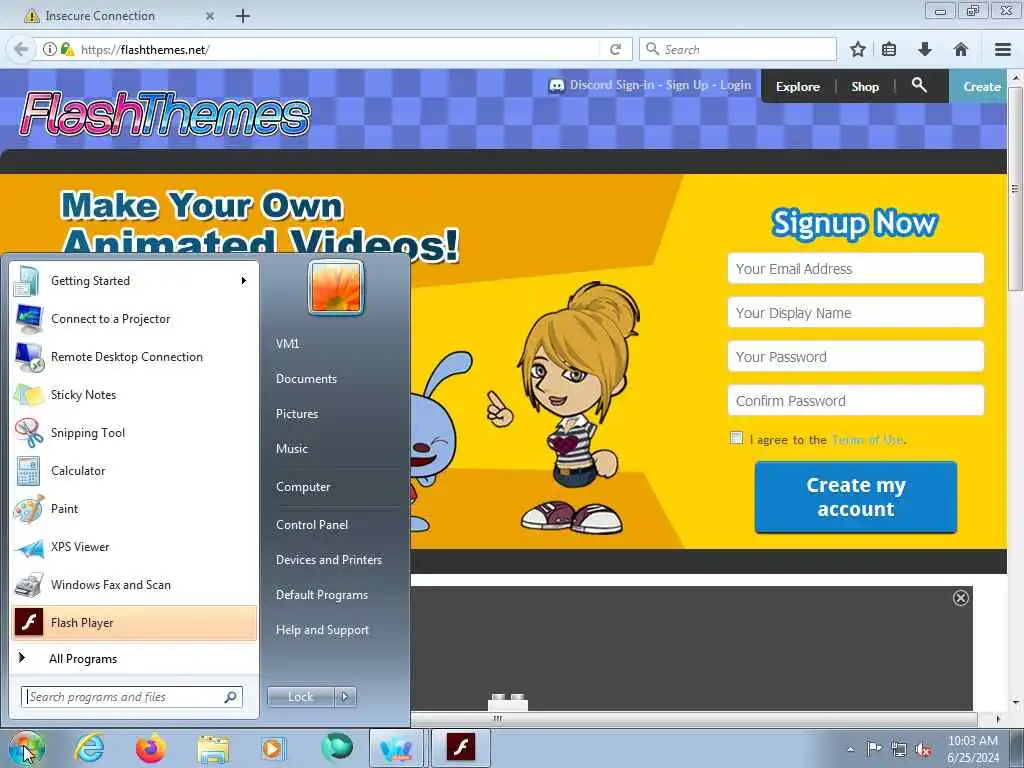
Task: Open Firefox from the taskbar
Action: click(150, 748)
